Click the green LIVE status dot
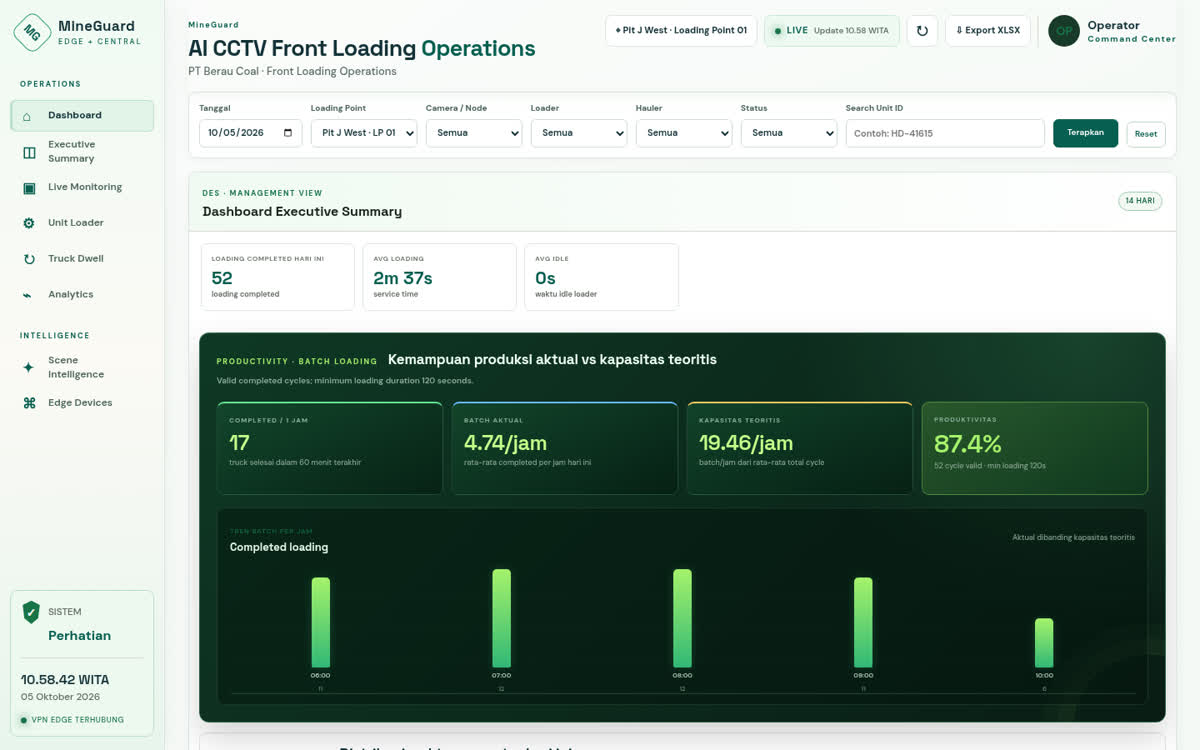This screenshot has width=1200, height=750. (778, 31)
